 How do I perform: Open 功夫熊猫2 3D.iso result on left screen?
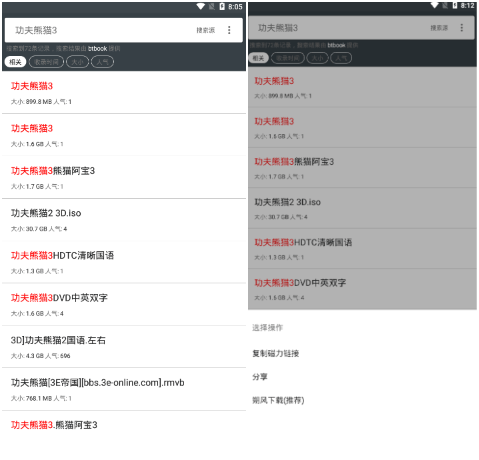point(124,220)
